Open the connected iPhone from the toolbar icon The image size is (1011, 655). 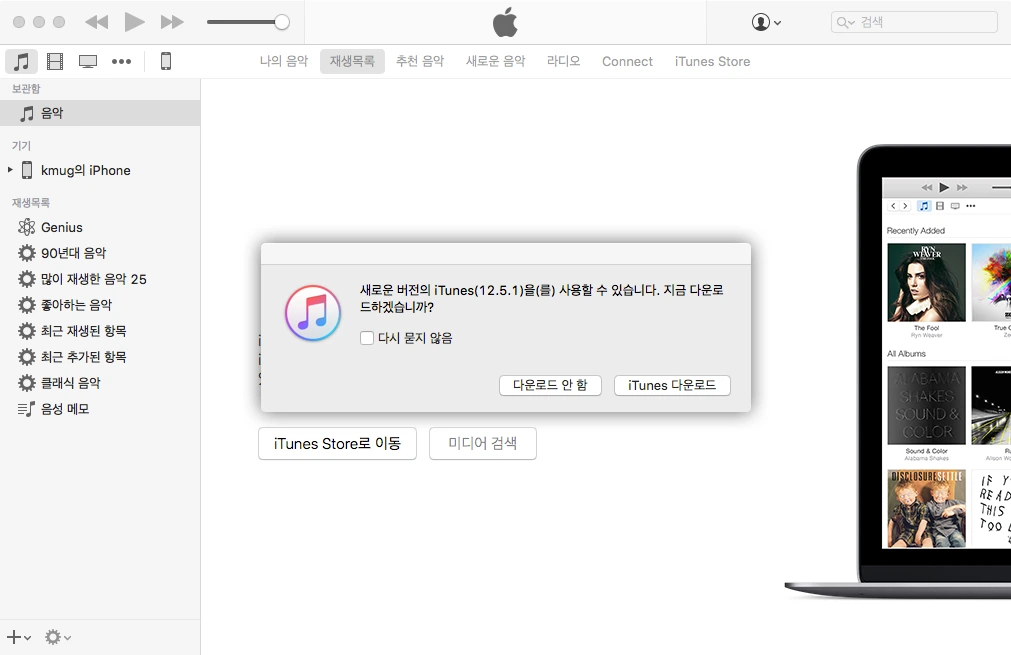pos(166,61)
